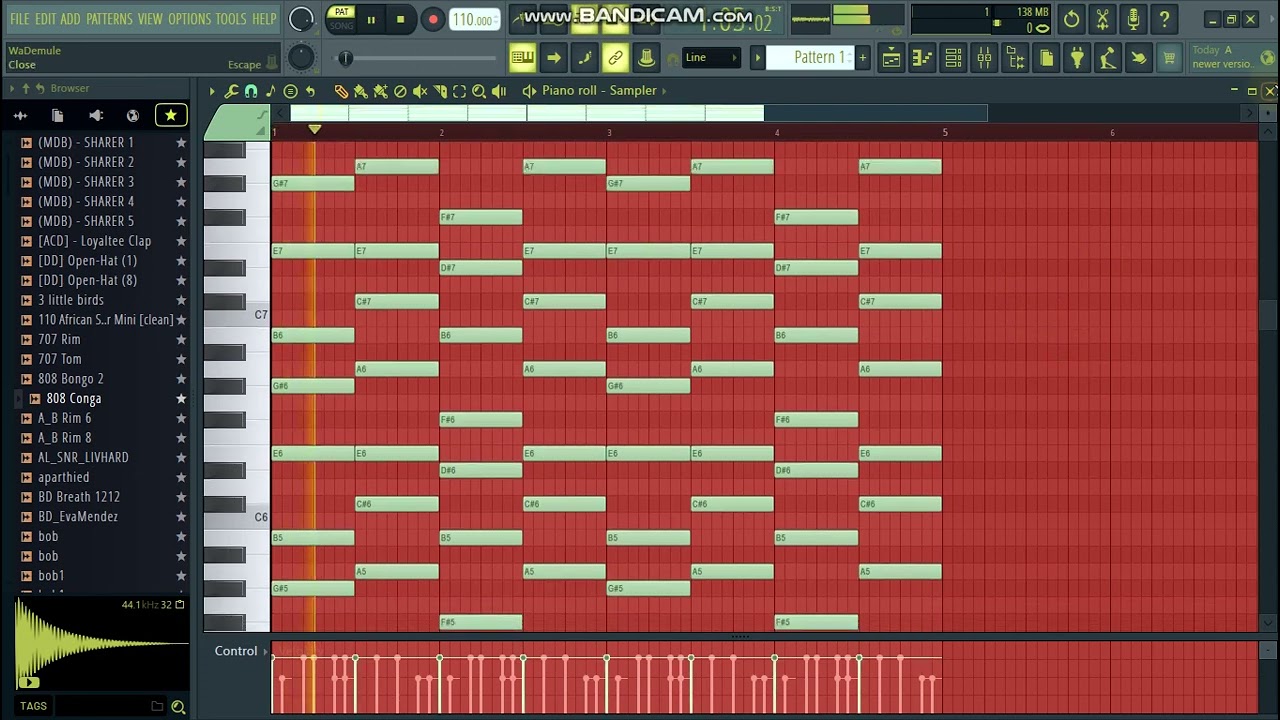The image size is (1280, 720).
Task: Open the Browser options arrow
Action: [12, 89]
